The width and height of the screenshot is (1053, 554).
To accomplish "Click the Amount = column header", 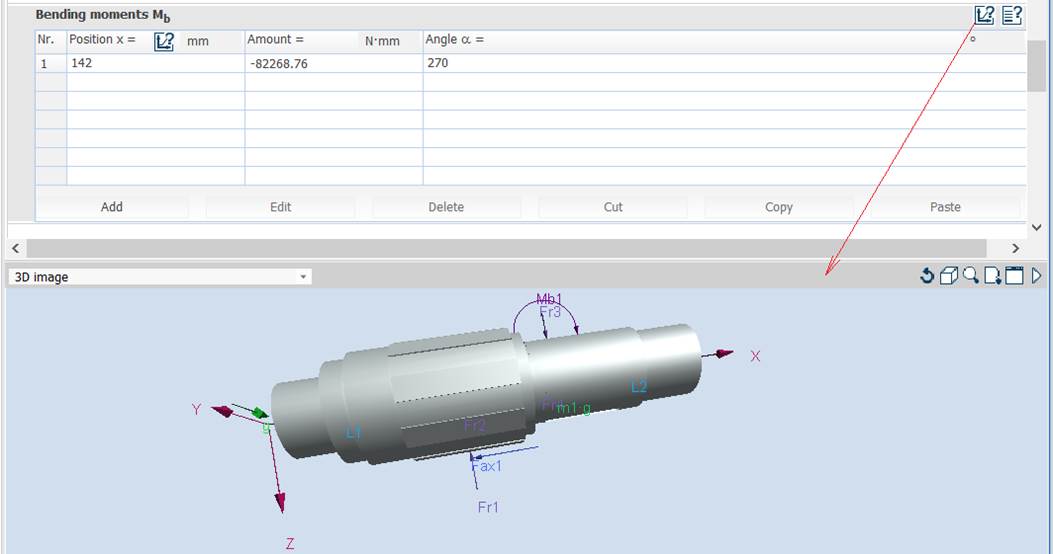I will (334, 40).
